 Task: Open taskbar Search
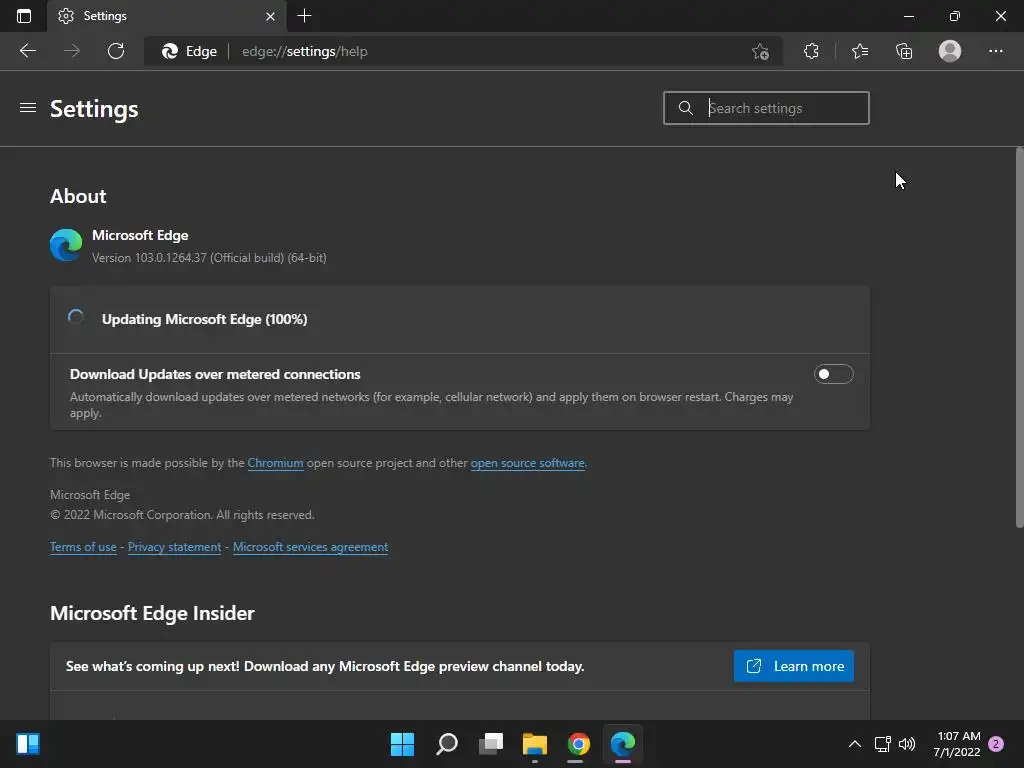coord(447,744)
